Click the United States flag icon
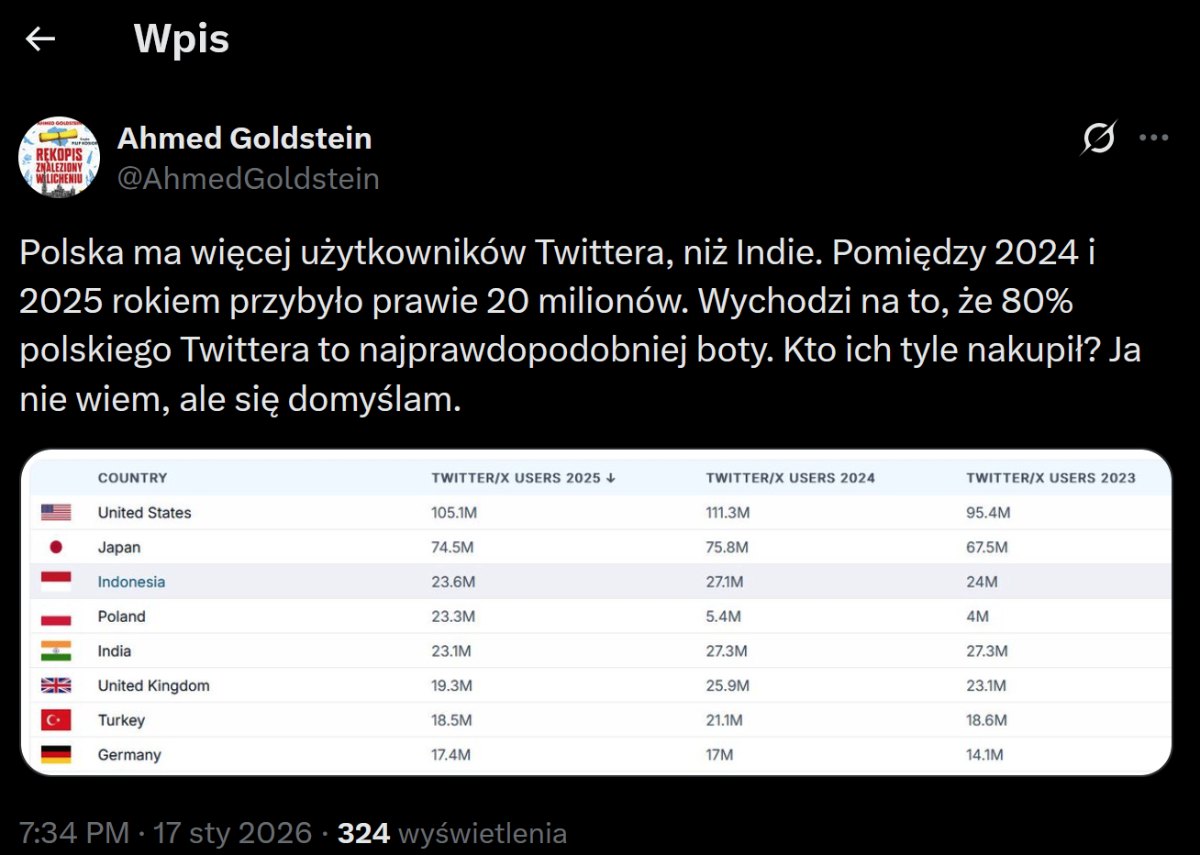 [56, 513]
